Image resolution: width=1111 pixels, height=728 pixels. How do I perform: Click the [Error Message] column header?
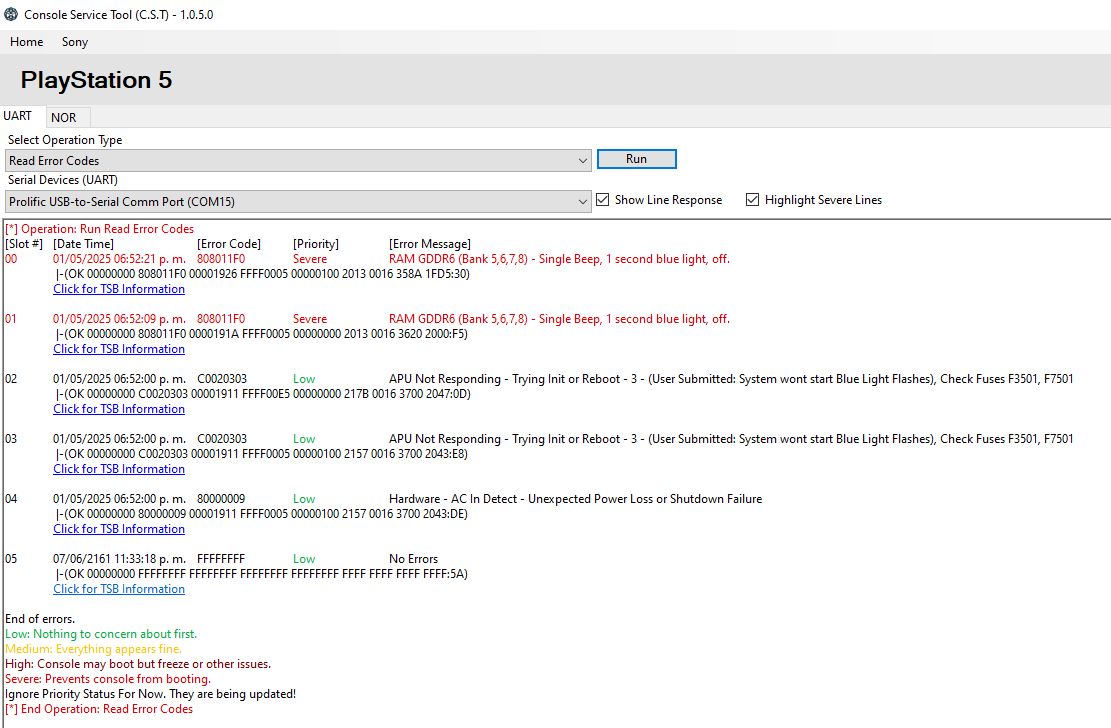coord(430,244)
